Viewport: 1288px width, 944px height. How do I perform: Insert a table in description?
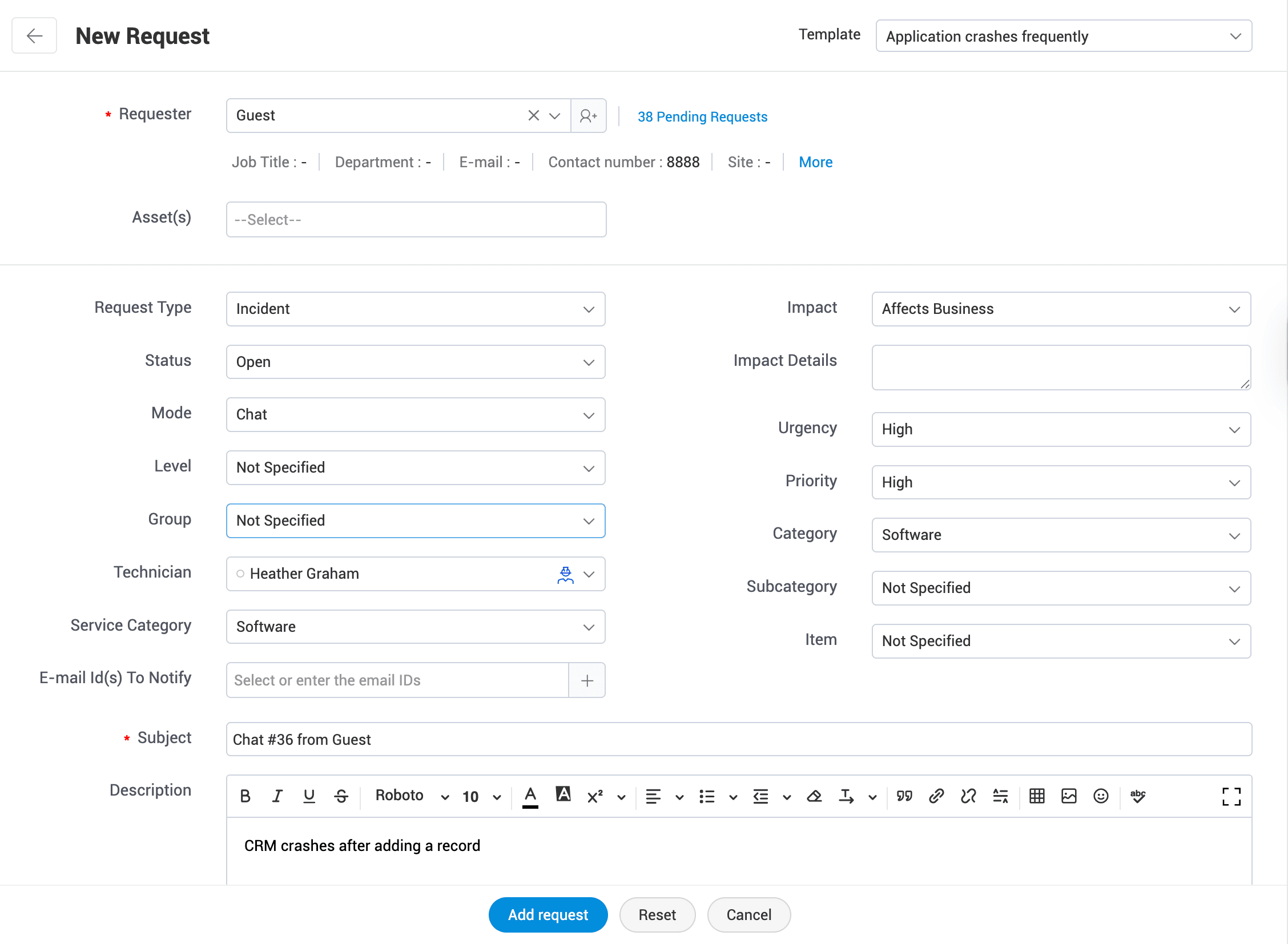pos(1036,796)
